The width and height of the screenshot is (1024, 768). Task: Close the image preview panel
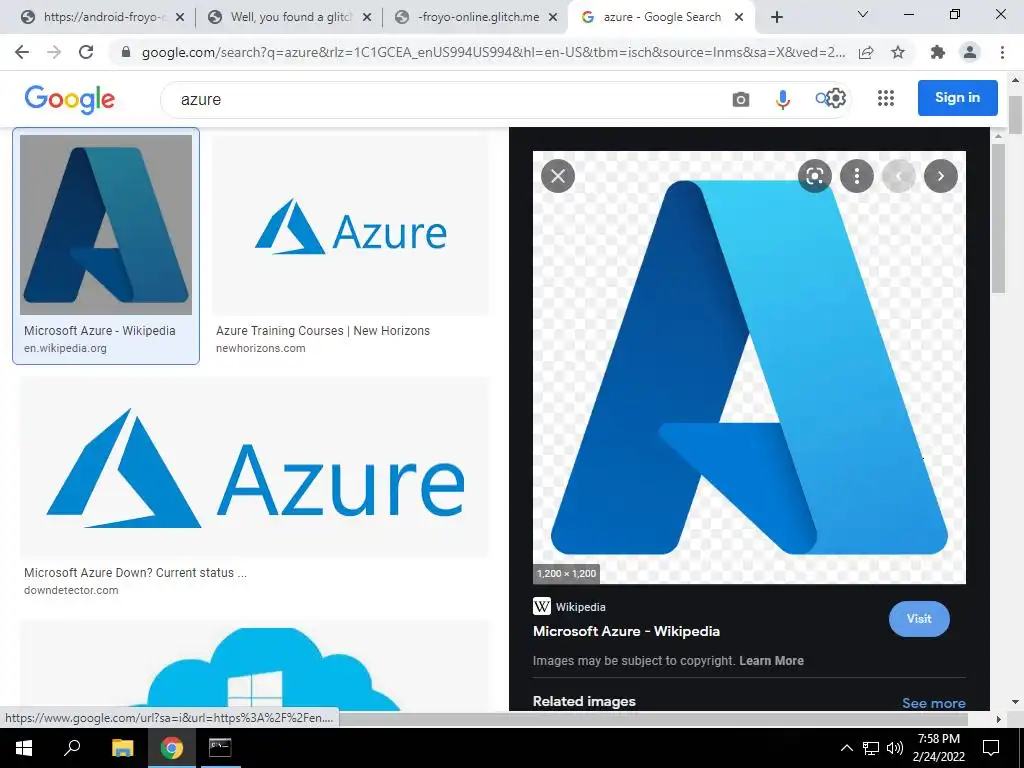tap(558, 176)
